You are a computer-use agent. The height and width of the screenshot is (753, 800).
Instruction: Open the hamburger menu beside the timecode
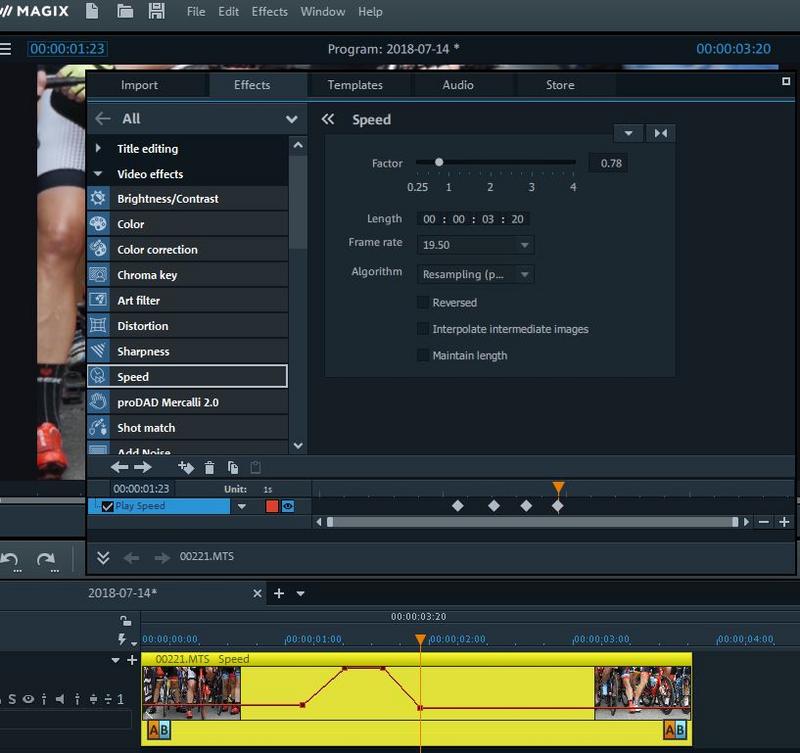(x=6, y=49)
